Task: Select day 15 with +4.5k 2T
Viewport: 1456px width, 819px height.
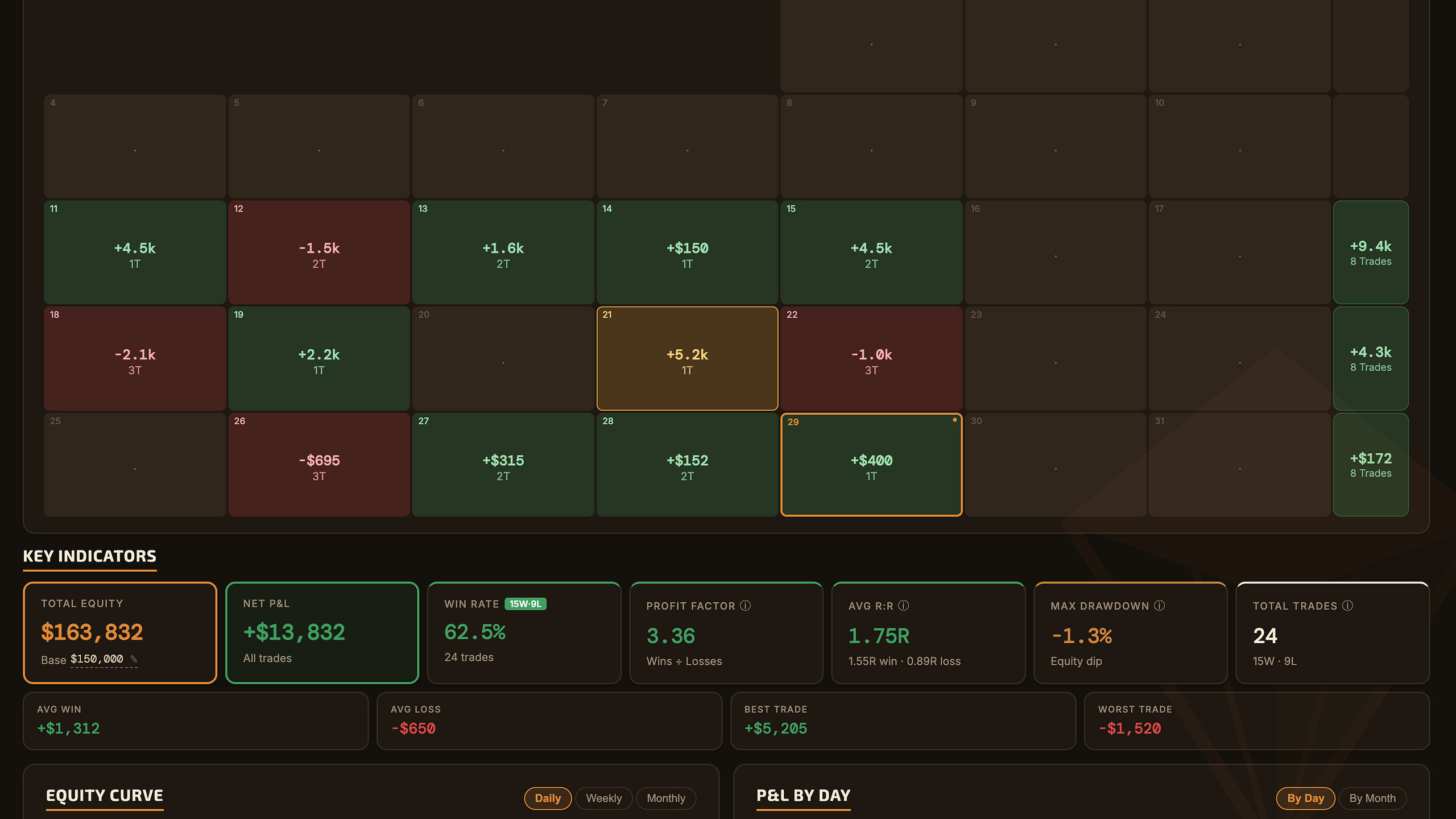Action: (871, 252)
